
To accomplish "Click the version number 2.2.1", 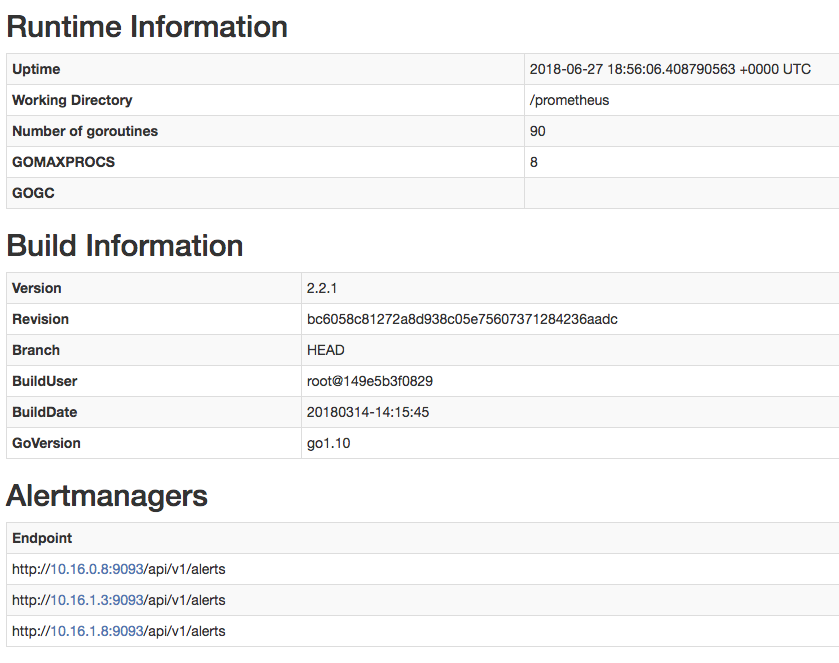I will click(322, 288).
